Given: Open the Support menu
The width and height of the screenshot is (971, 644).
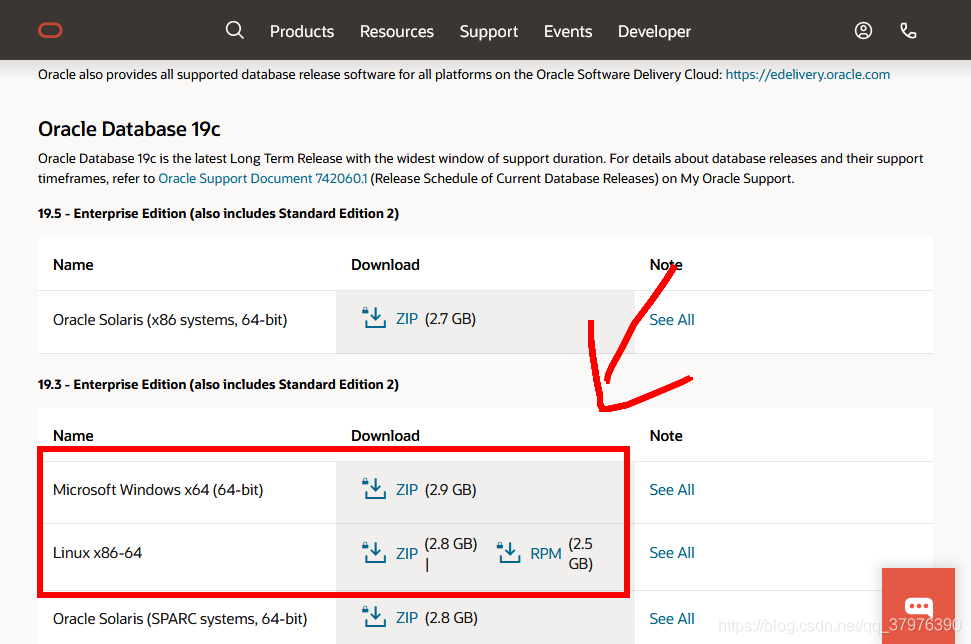Looking at the screenshot, I should pyautogui.click(x=489, y=32).
